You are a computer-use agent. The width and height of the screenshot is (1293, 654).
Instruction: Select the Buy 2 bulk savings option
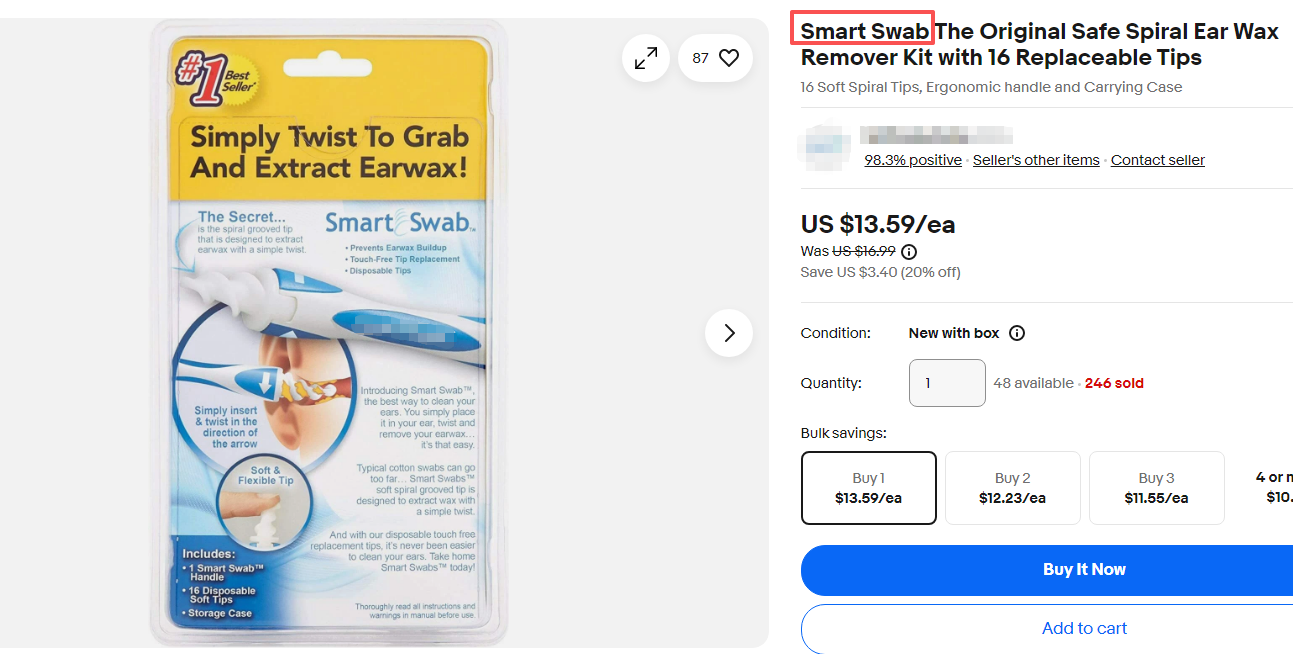(x=1013, y=488)
